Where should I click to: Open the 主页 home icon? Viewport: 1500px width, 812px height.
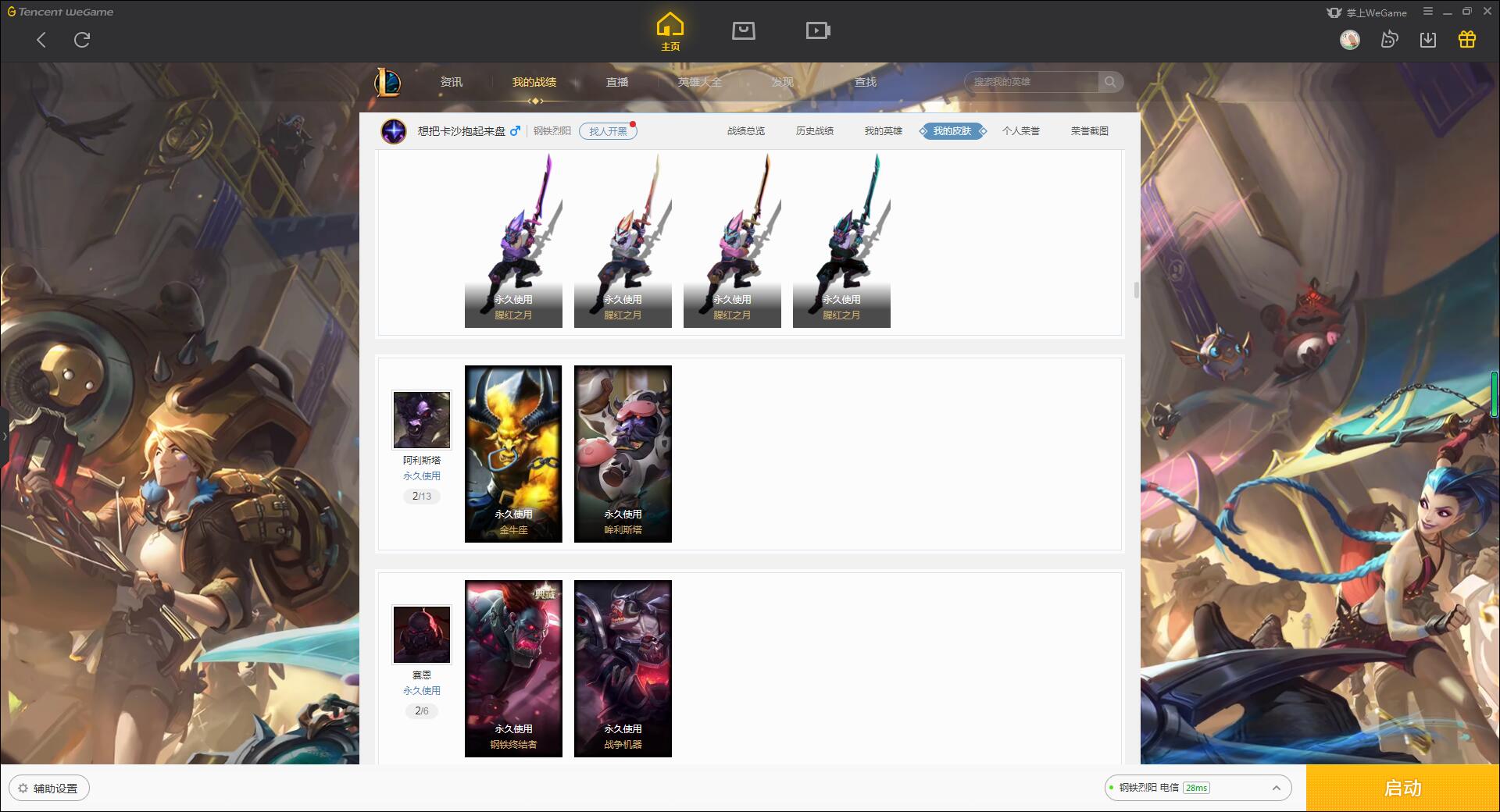(x=670, y=32)
